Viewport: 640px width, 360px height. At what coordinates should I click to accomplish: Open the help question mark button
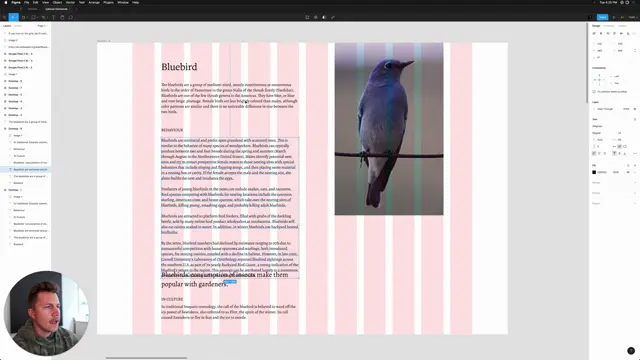click(631, 350)
